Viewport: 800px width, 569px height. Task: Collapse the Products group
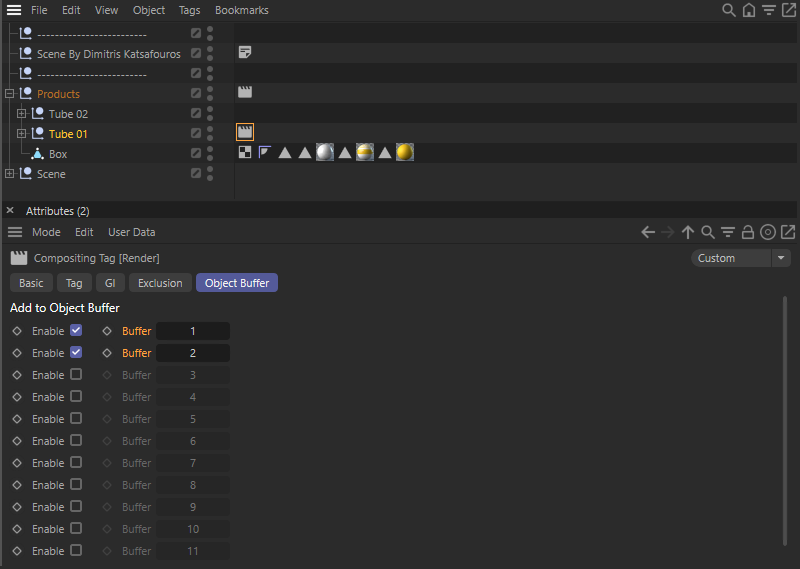coord(9,94)
